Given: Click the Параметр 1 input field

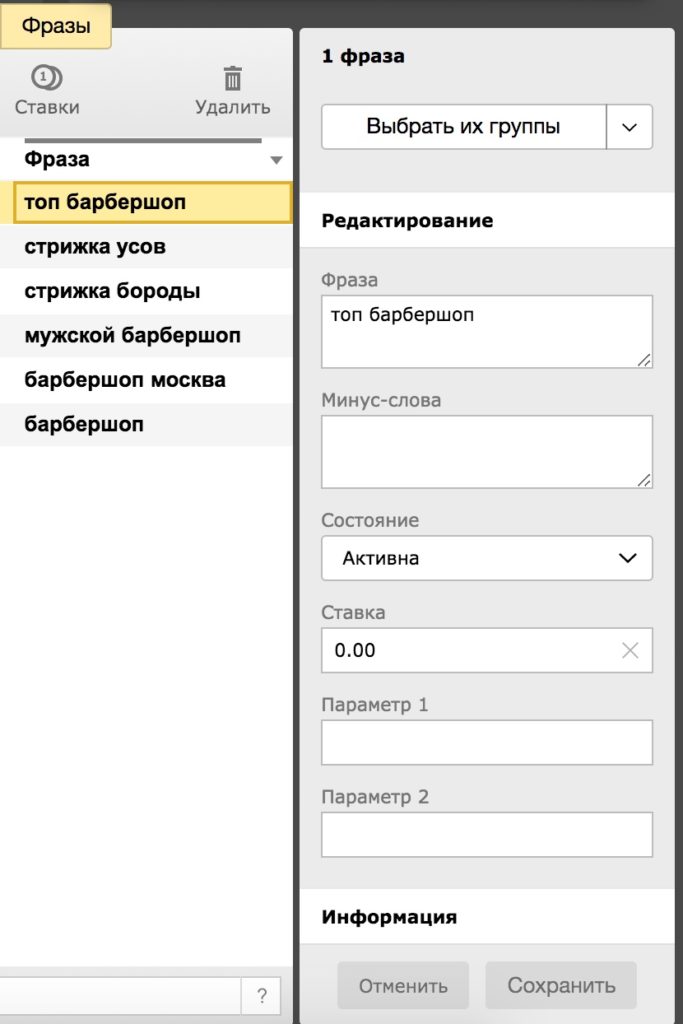Looking at the screenshot, I should [486, 742].
